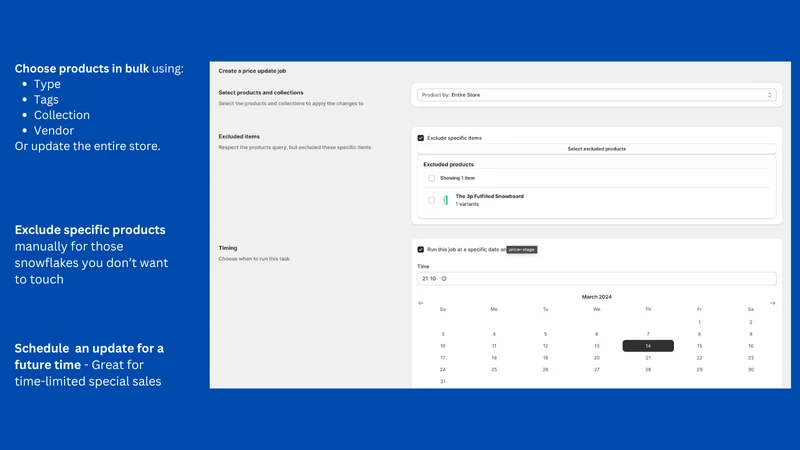Click Select excluded products button
The width and height of the screenshot is (800, 450).
click(596, 149)
